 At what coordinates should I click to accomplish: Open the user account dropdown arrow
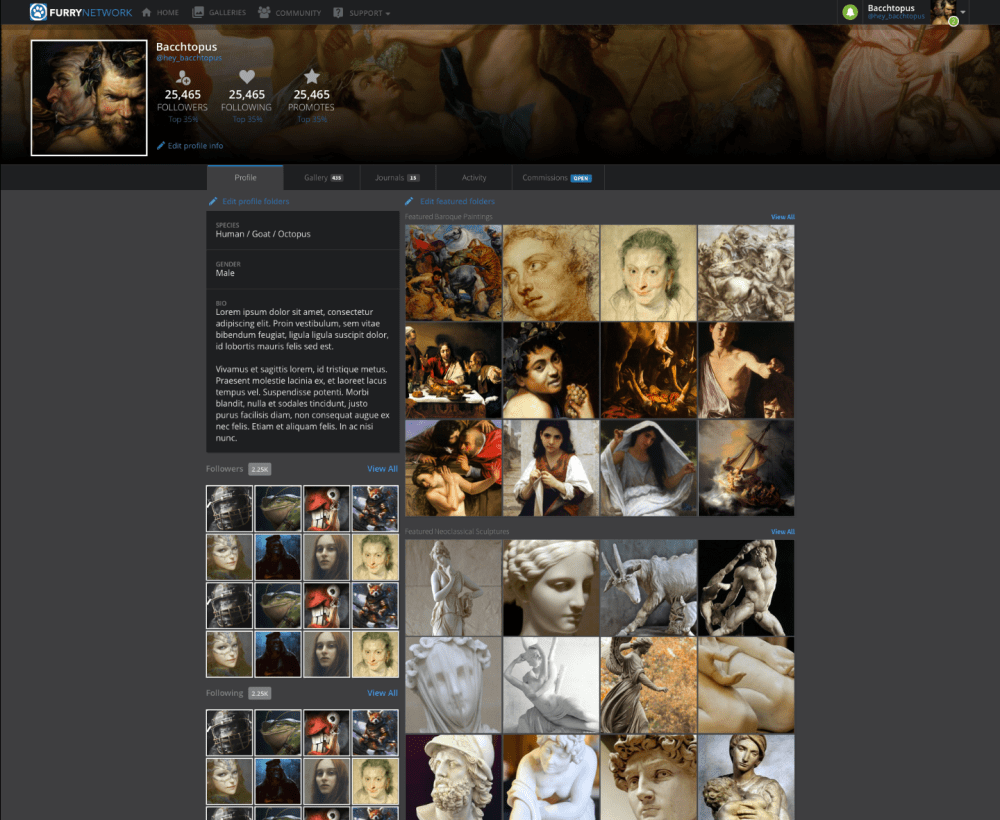coord(963,13)
